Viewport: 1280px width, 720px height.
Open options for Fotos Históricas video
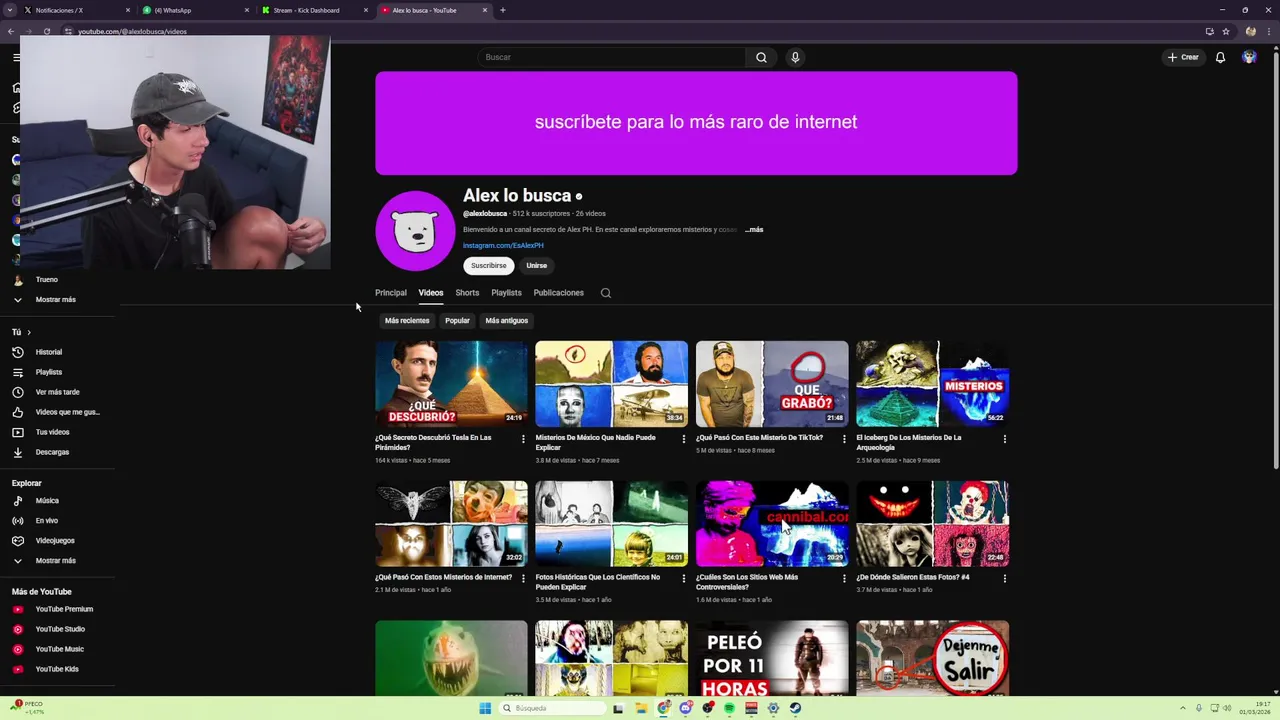(x=684, y=578)
